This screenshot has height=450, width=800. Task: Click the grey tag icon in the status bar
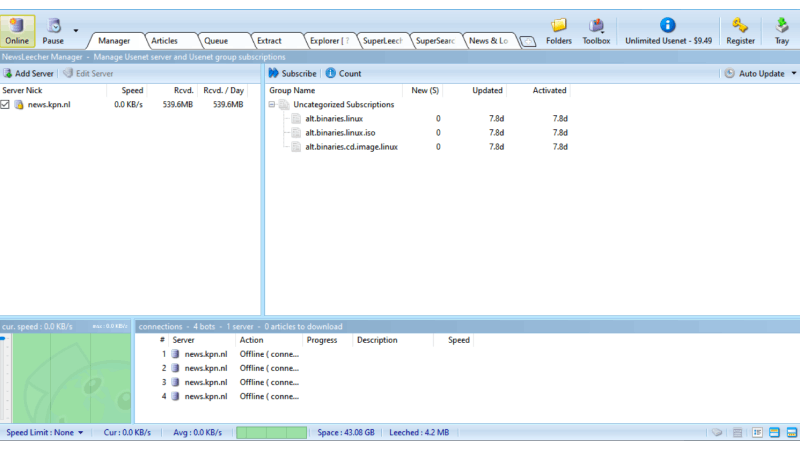pyautogui.click(x=717, y=433)
